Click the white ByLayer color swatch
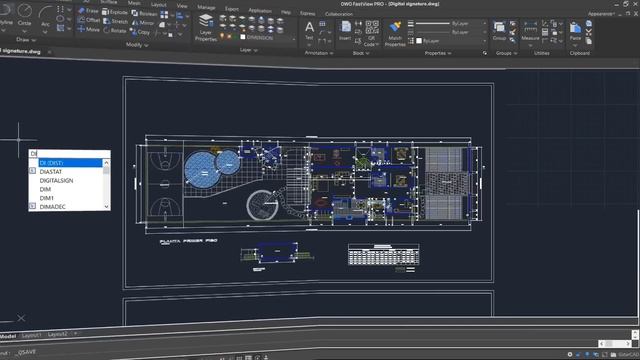The height and width of the screenshot is (360, 640). click(419, 41)
